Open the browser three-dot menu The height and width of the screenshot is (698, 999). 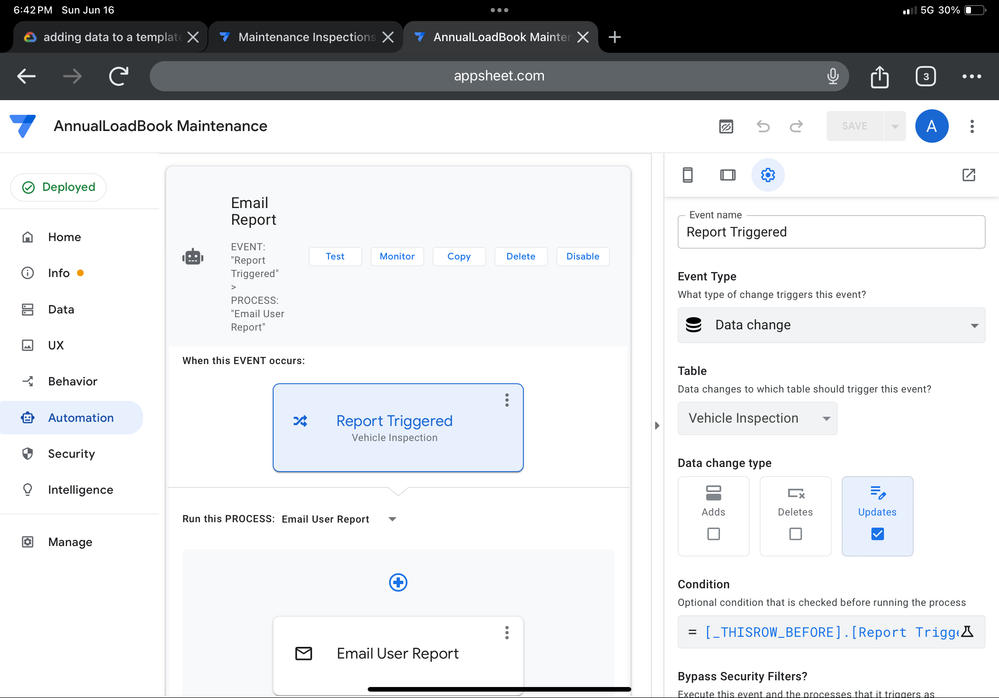972,76
